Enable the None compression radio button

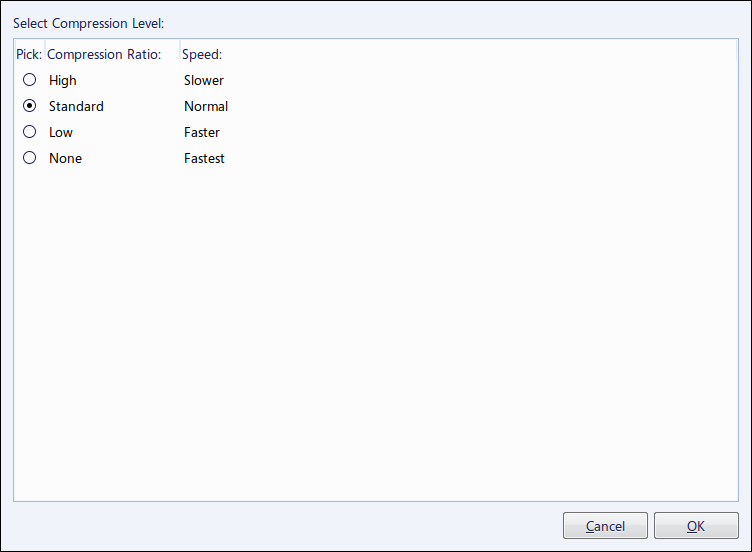tap(30, 157)
